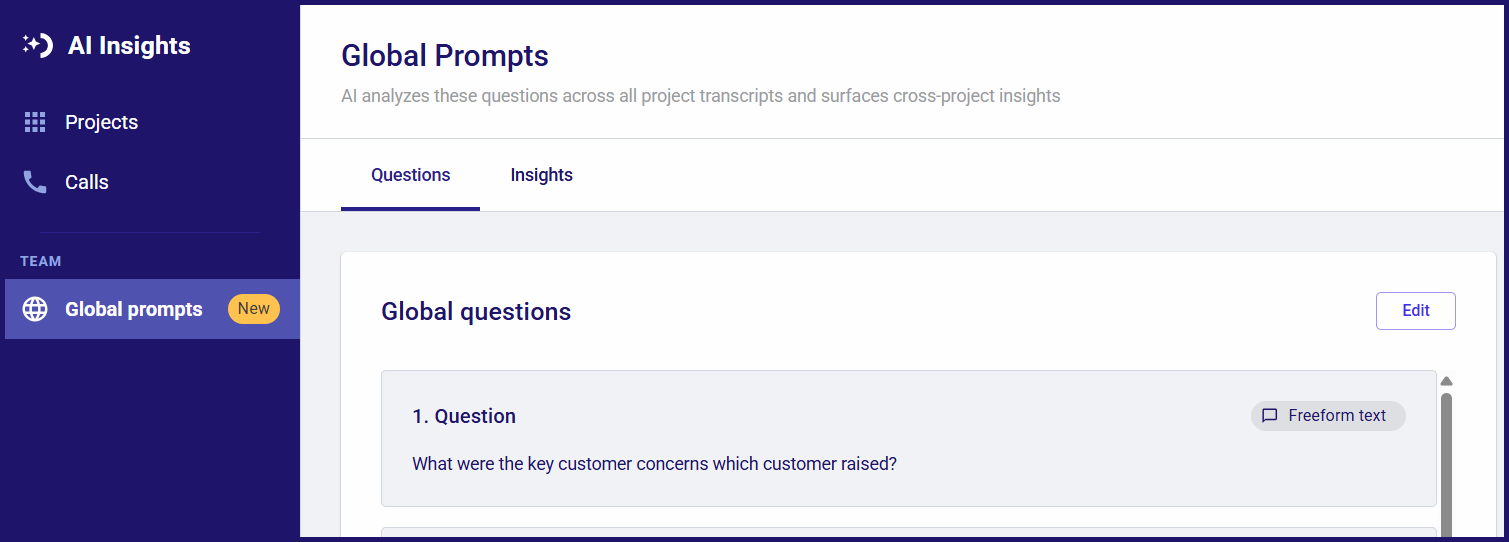Click the AI Insights sparkle logo icon
This screenshot has height=542, width=1509.
37,45
